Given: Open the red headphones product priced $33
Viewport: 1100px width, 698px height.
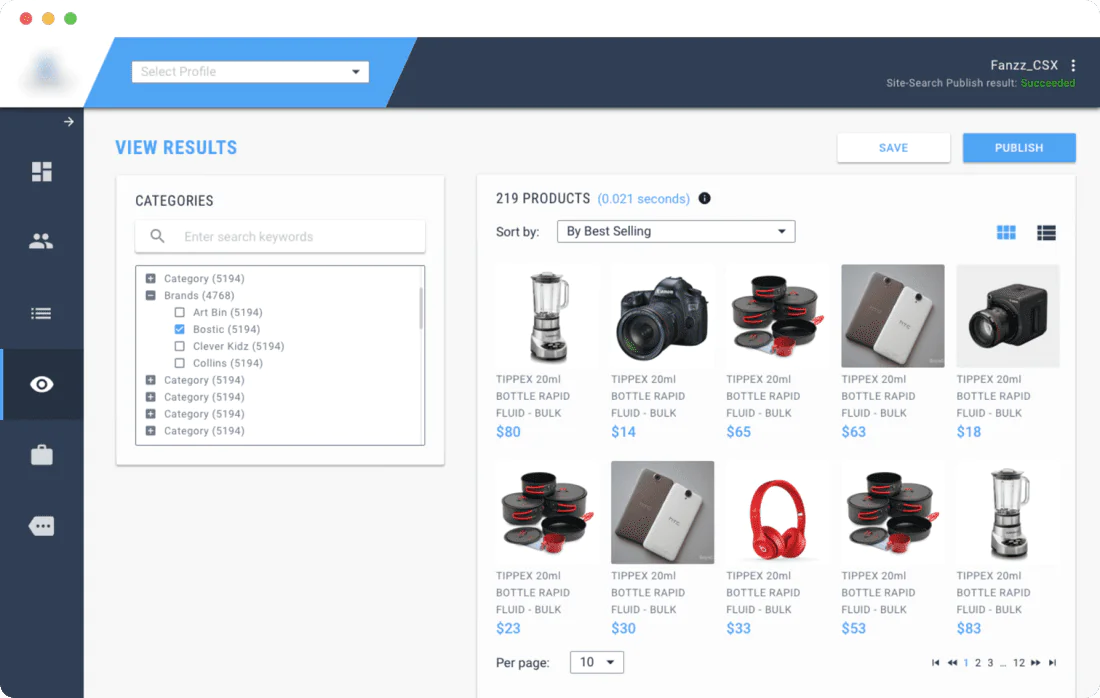Looking at the screenshot, I should (777, 512).
